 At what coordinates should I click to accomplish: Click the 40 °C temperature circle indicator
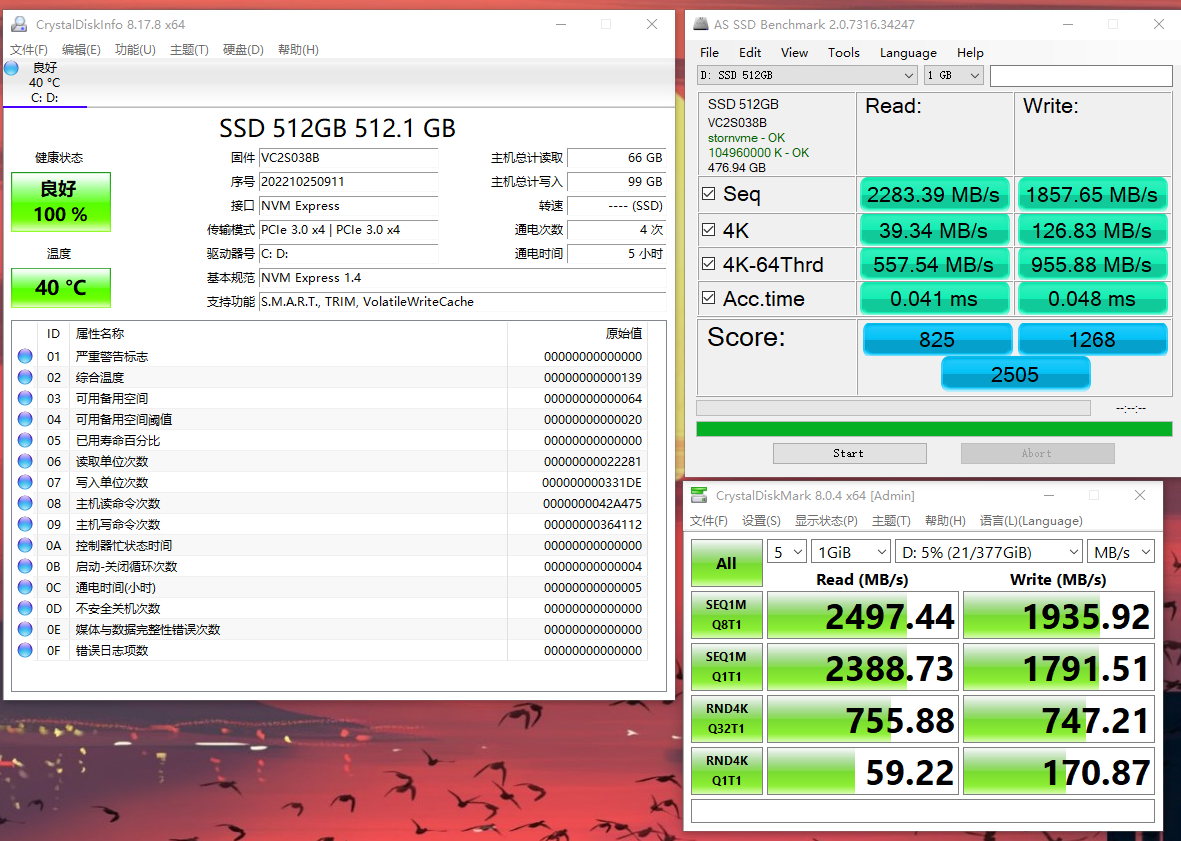(x=11, y=68)
